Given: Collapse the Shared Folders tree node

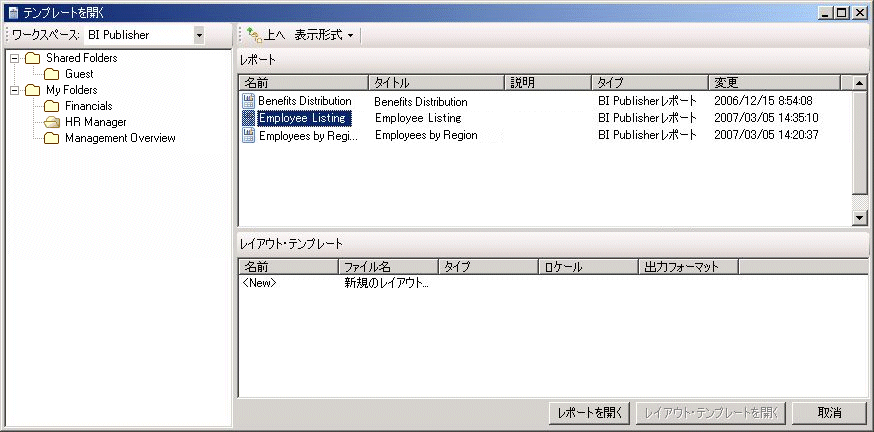Looking at the screenshot, I should click(14, 58).
